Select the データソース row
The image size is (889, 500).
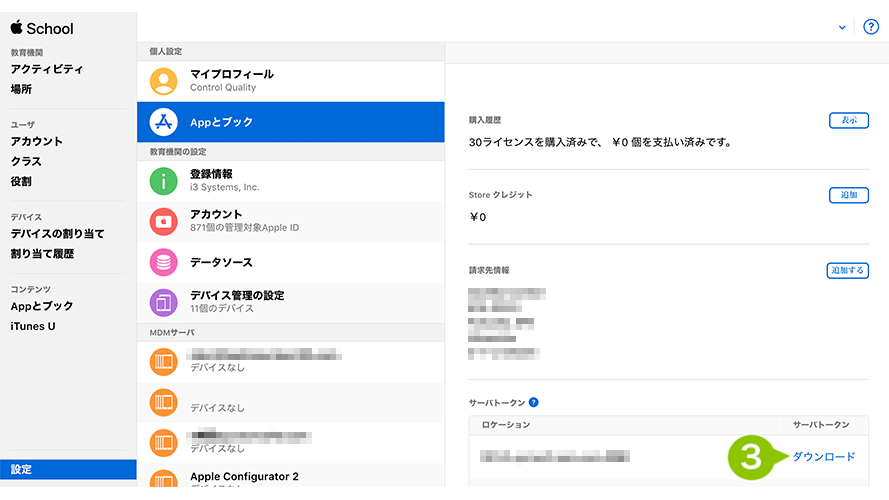290,262
